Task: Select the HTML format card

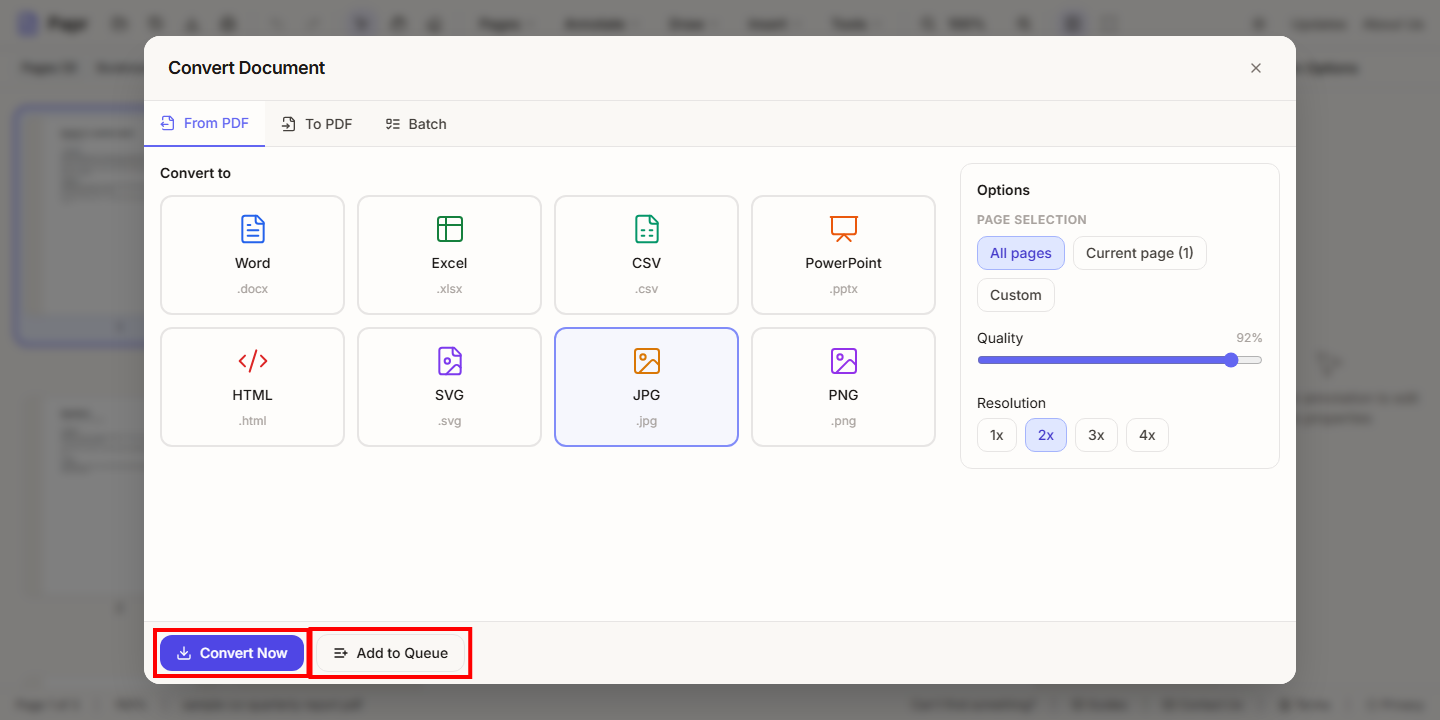Action: click(x=252, y=387)
